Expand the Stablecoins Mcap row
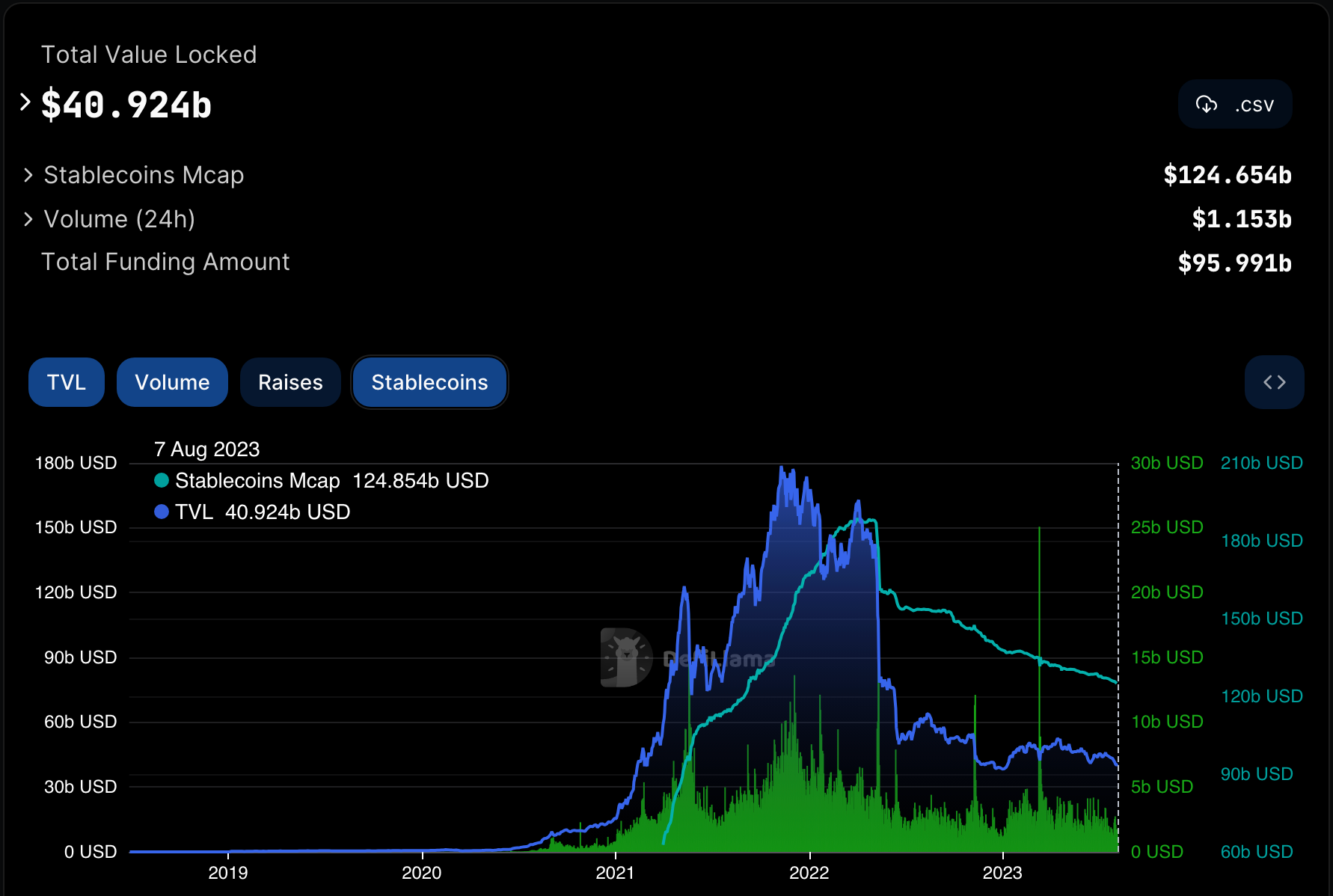Image resolution: width=1333 pixels, height=896 pixels. click(x=28, y=175)
